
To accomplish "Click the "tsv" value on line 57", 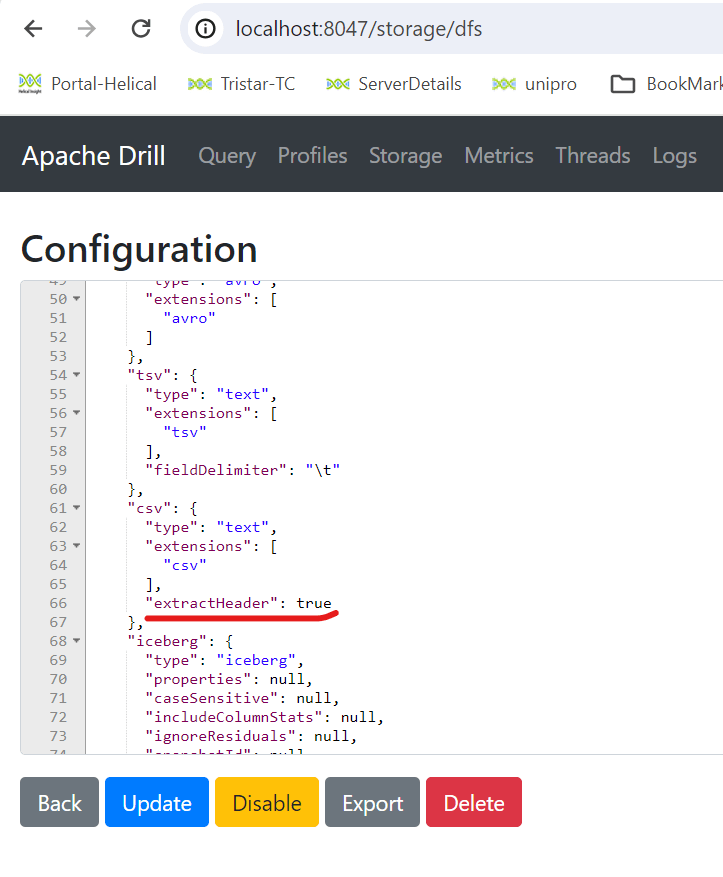I will point(185,433).
